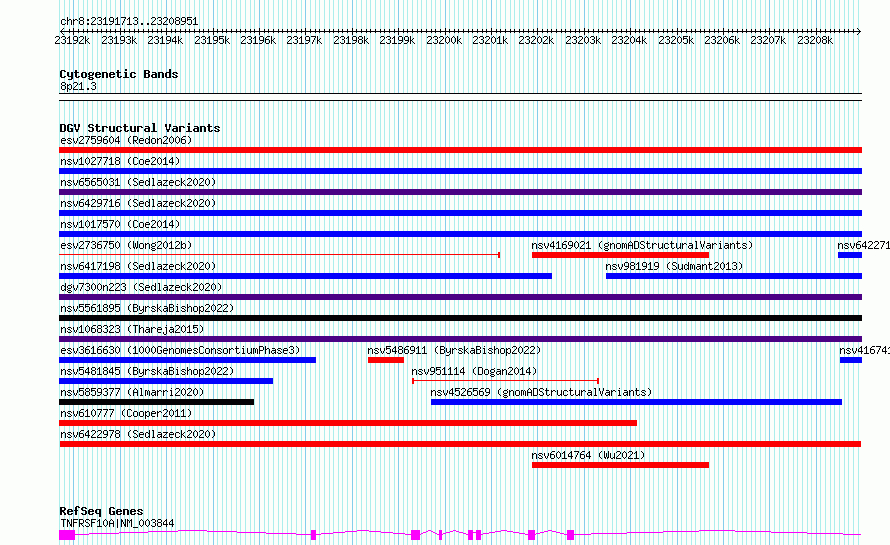The image size is (890, 545).
Task: Open dgv7300n223 (Sedlazeck2020) label
Action: point(141,287)
